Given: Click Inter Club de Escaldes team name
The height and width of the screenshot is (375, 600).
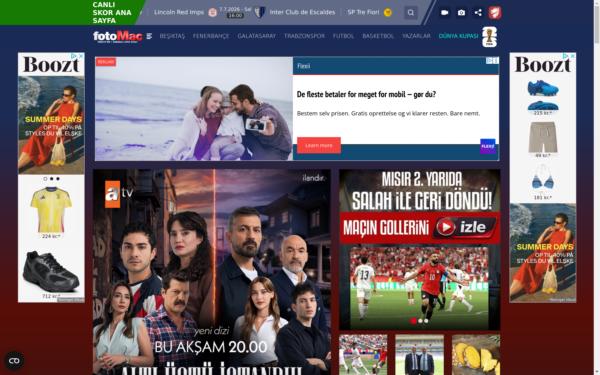Looking at the screenshot, I should click(302, 12).
